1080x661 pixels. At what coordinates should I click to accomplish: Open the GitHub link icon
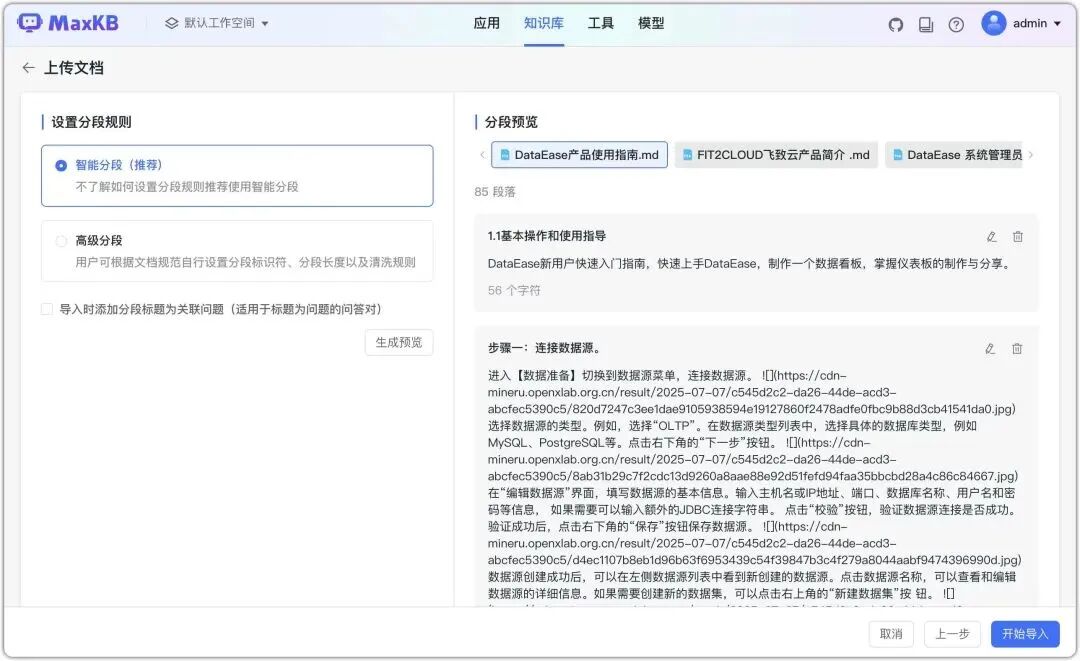click(895, 25)
